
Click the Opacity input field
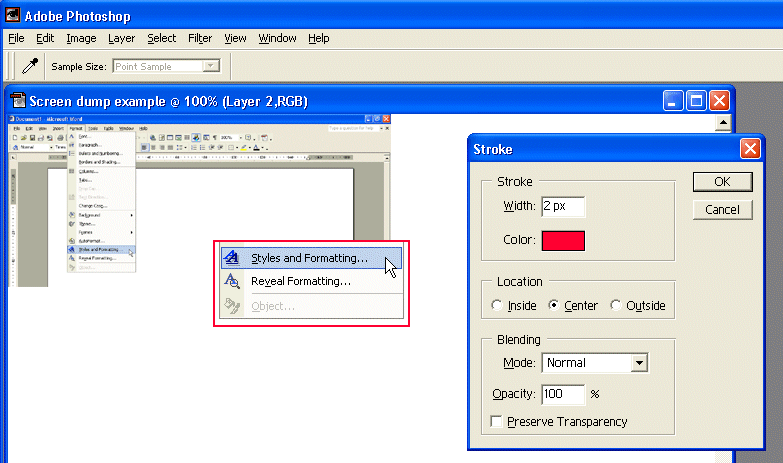[x=563, y=394]
